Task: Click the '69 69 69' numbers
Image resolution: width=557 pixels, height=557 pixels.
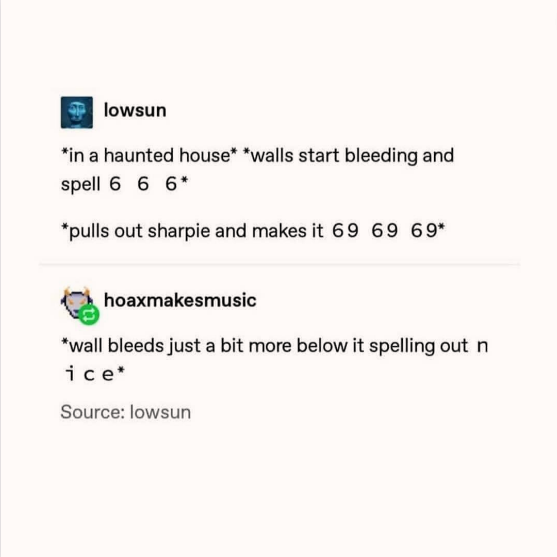Action: click(x=388, y=230)
